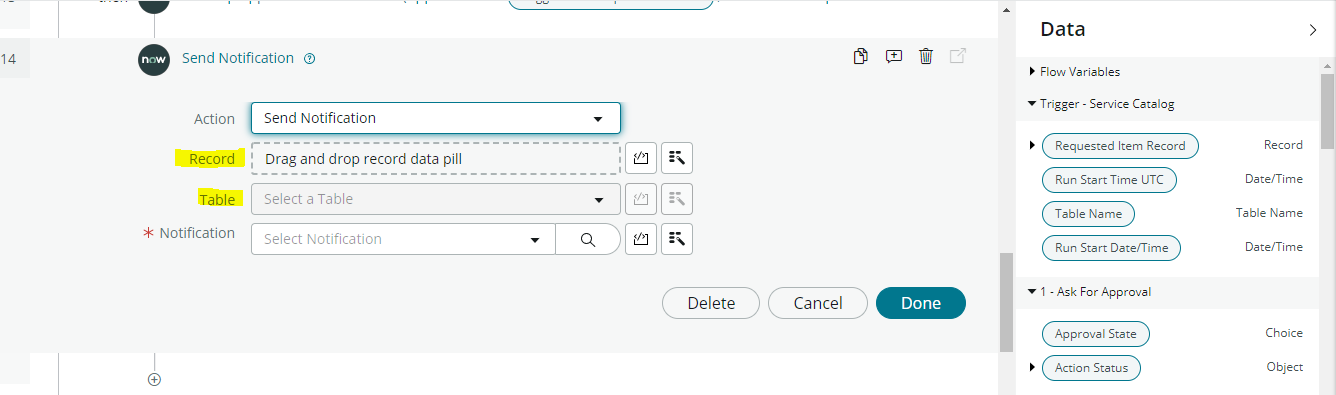Toggle scripting for the Record field

pos(640,158)
